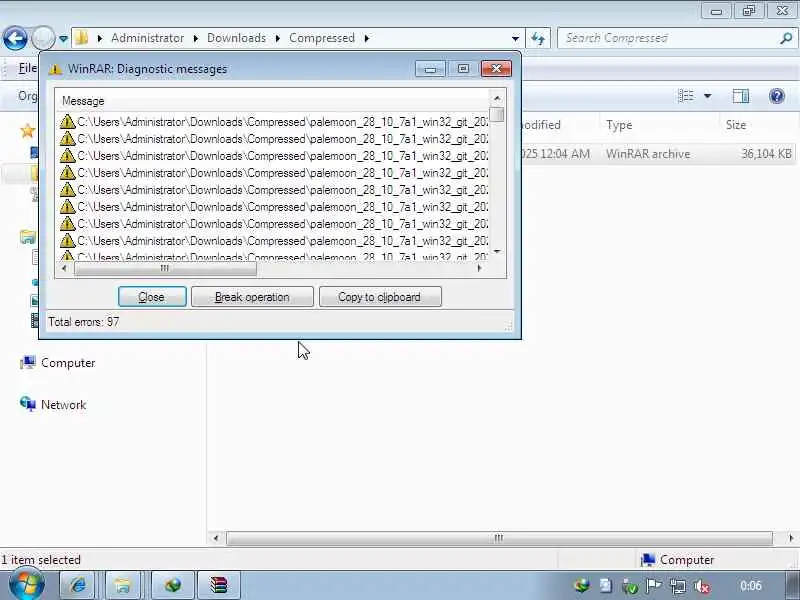
Task: Sort files by Size column
Action: (736, 125)
